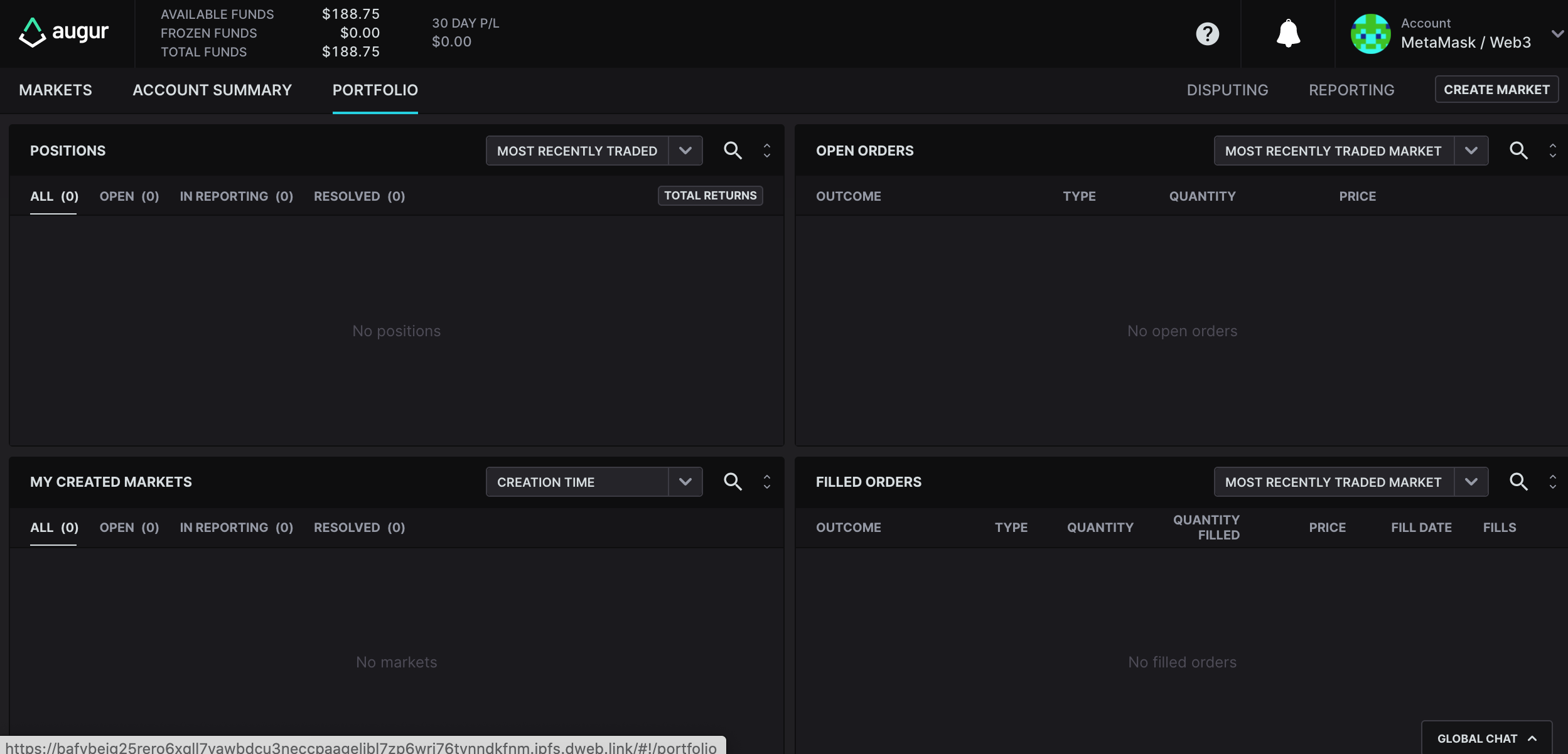The width and height of the screenshot is (1568, 754).
Task: Open the Most Recently Traded sort dropdown
Action: [x=593, y=151]
